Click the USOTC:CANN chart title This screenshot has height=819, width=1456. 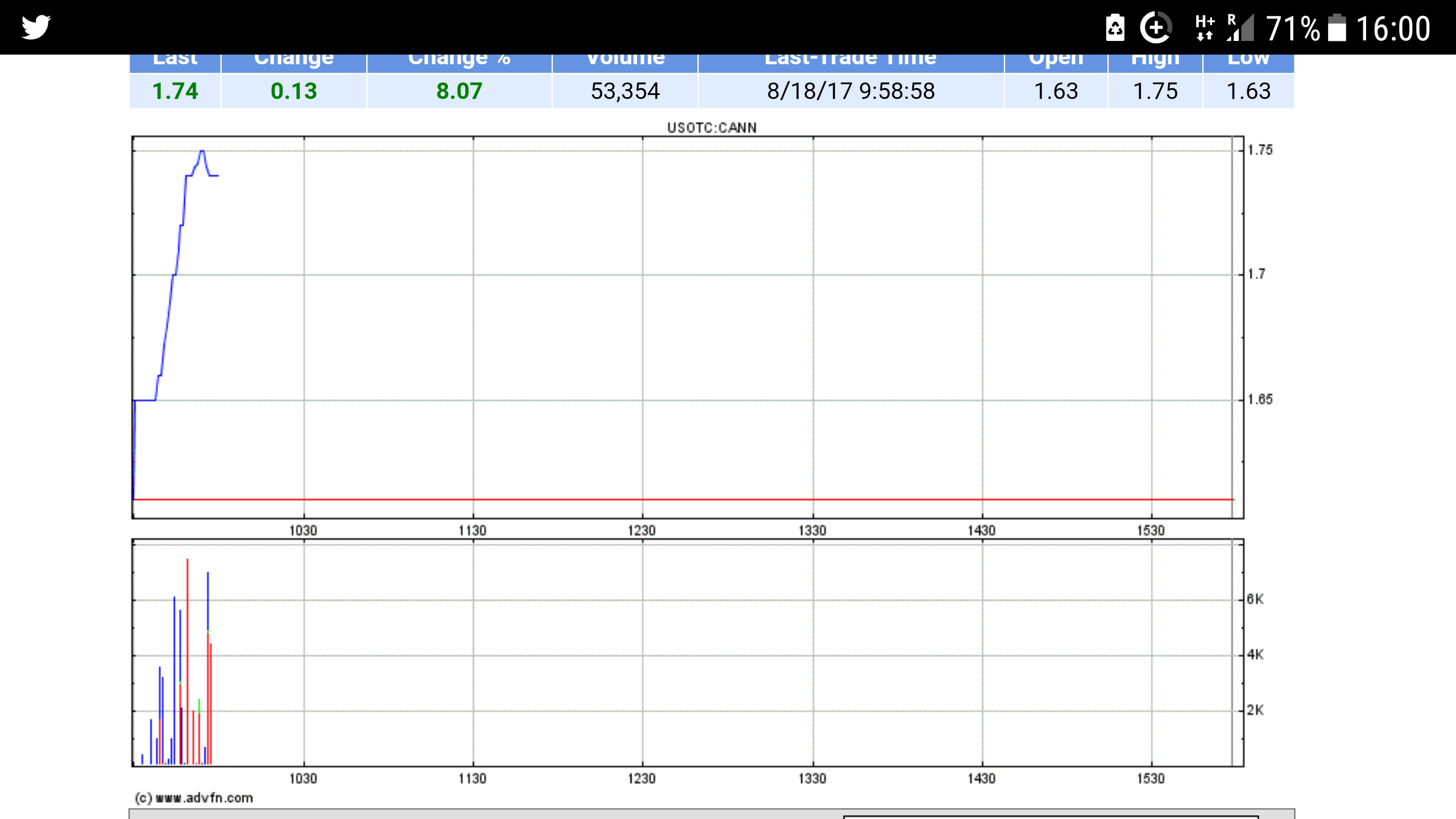click(712, 127)
